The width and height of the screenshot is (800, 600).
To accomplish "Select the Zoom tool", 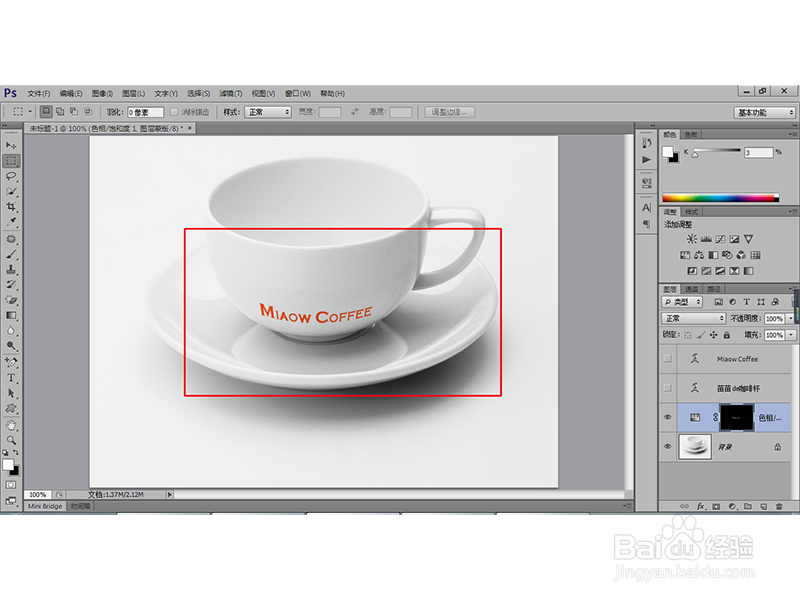I will tap(11, 440).
